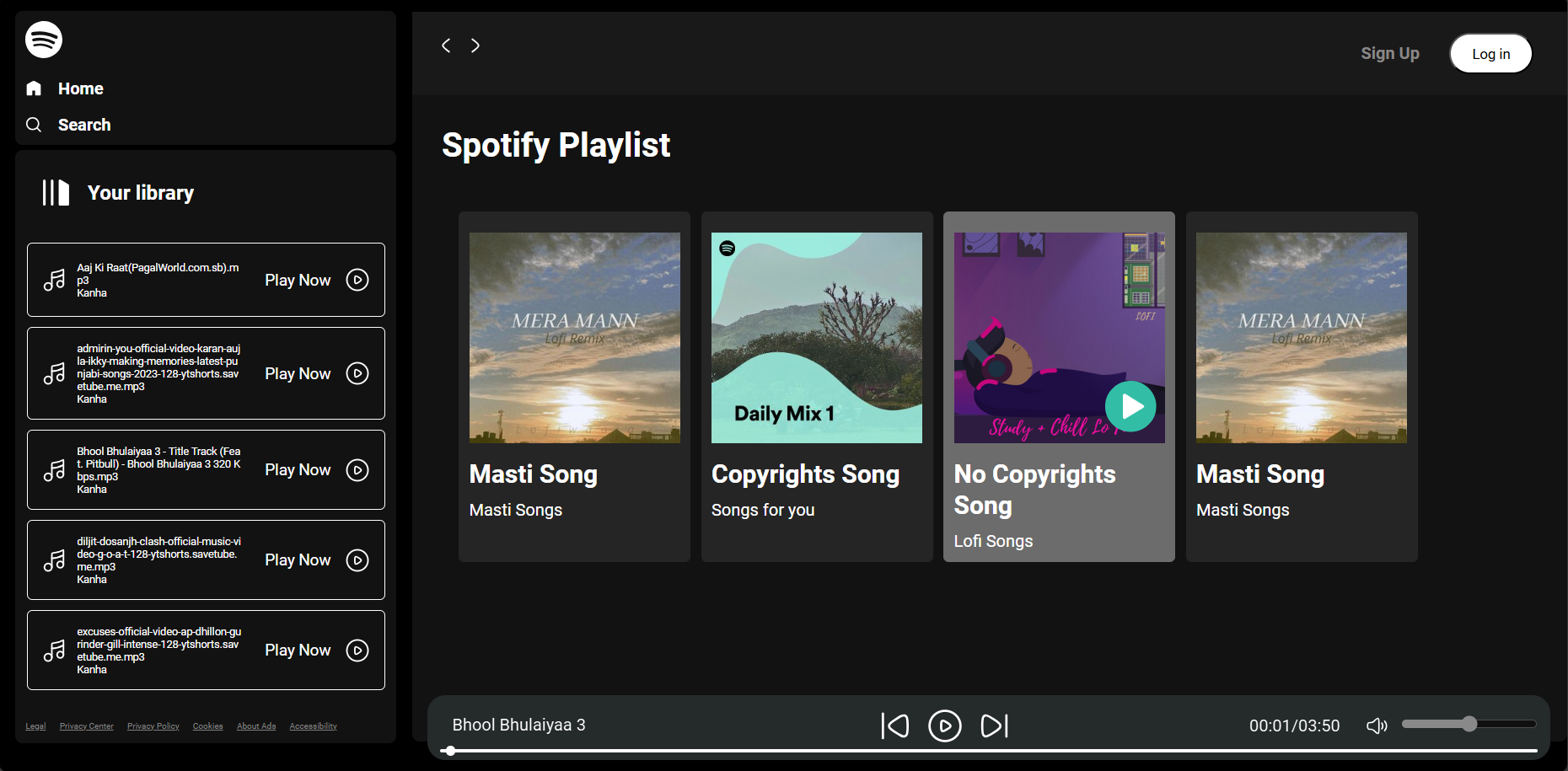This screenshot has width=1568, height=771.
Task: Open the Legal footer link
Action: 35,726
